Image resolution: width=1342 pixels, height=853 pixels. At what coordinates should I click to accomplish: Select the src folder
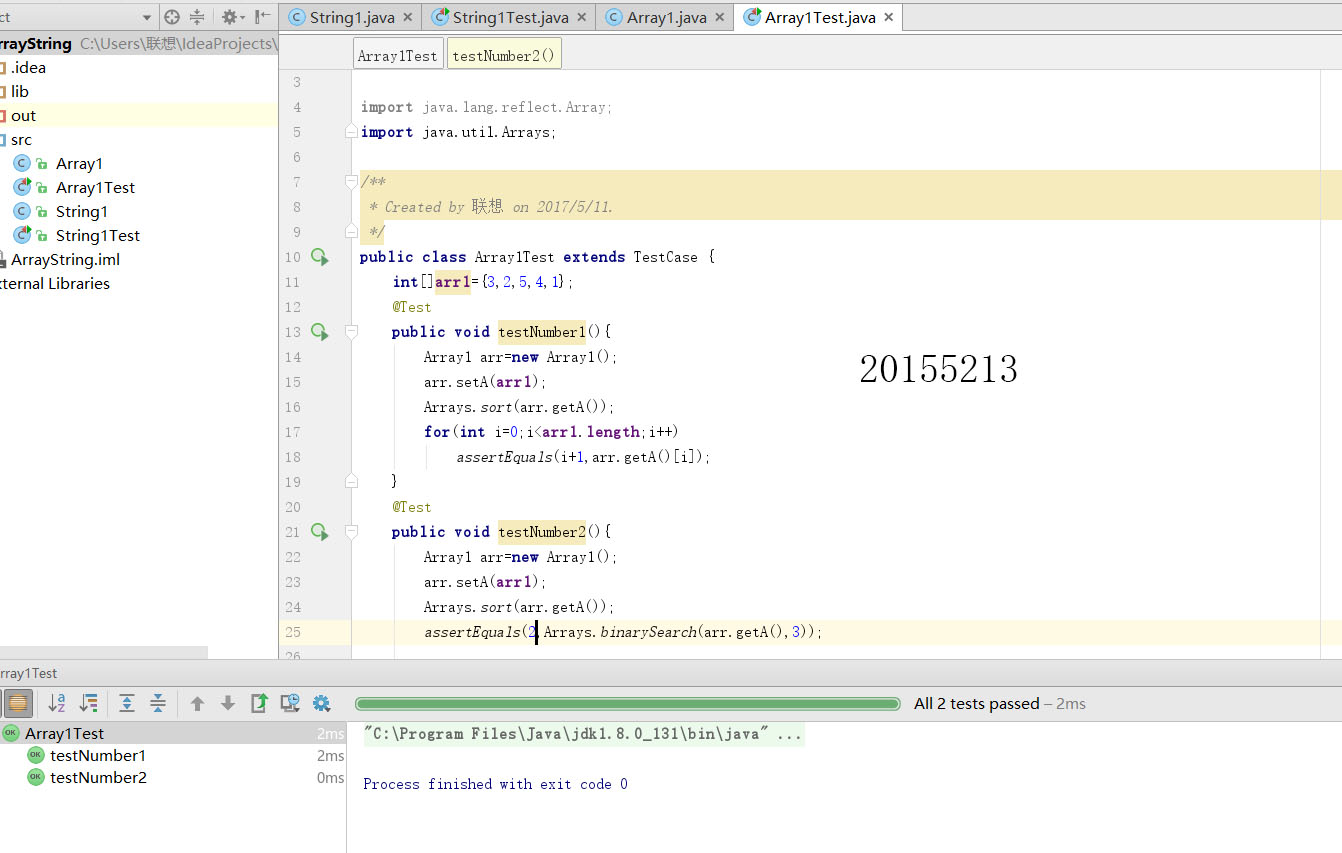coord(21,140)
